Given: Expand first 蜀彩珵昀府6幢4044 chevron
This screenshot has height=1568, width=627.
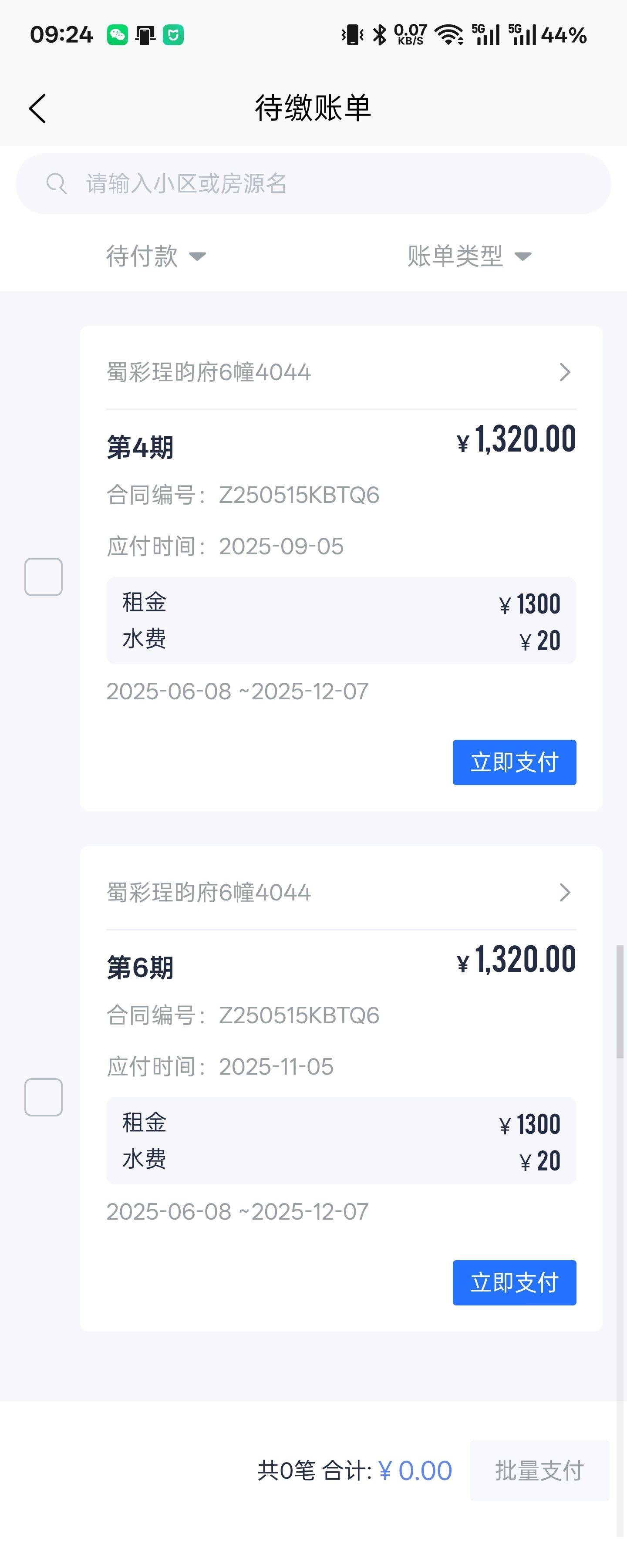Looking at the screenshot, I should click(x=565, y=372).
